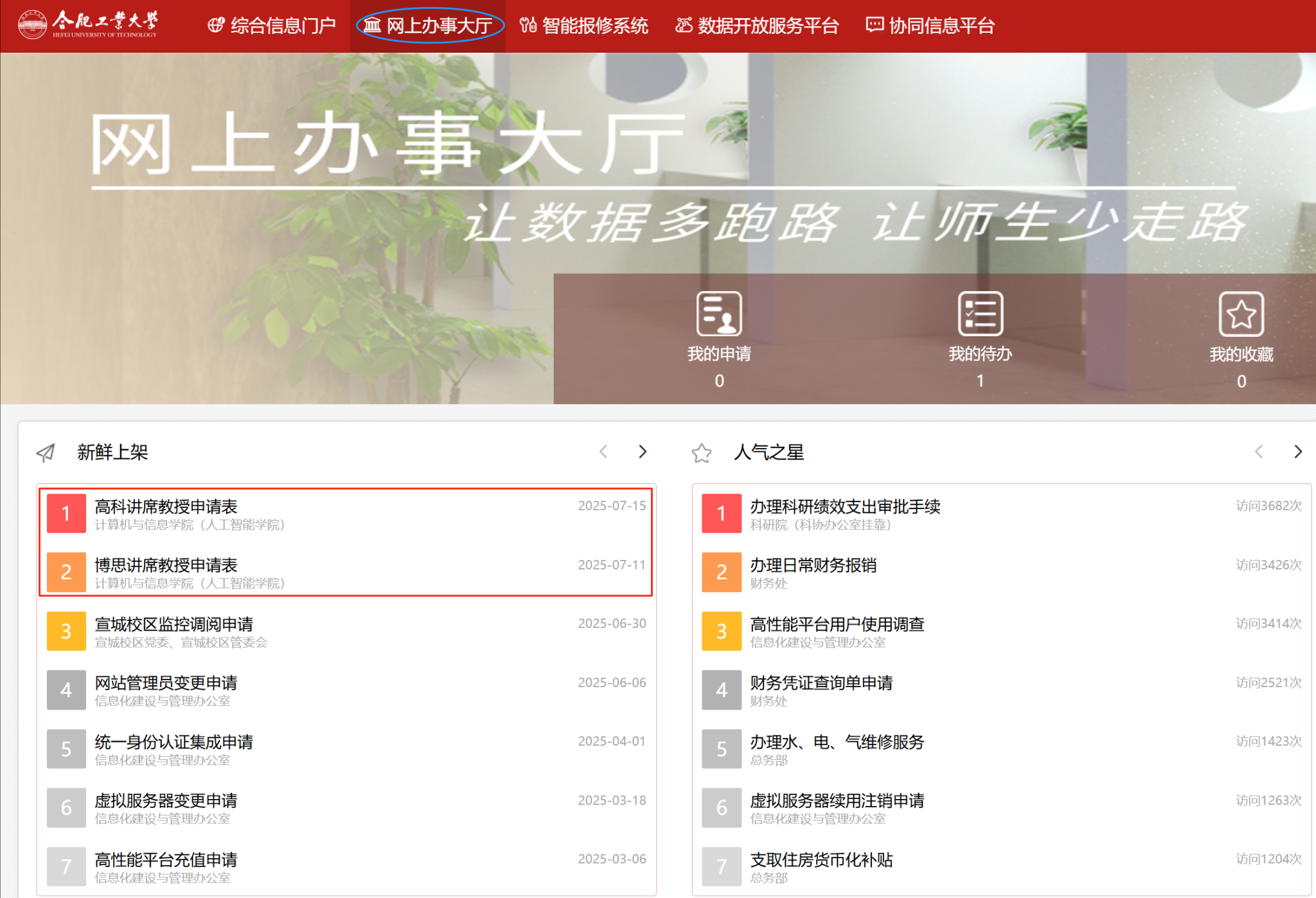Viewport: 1316px width, 898px height.
Task: Open the 综合信息门户 nav item
Action: point(272,26)
